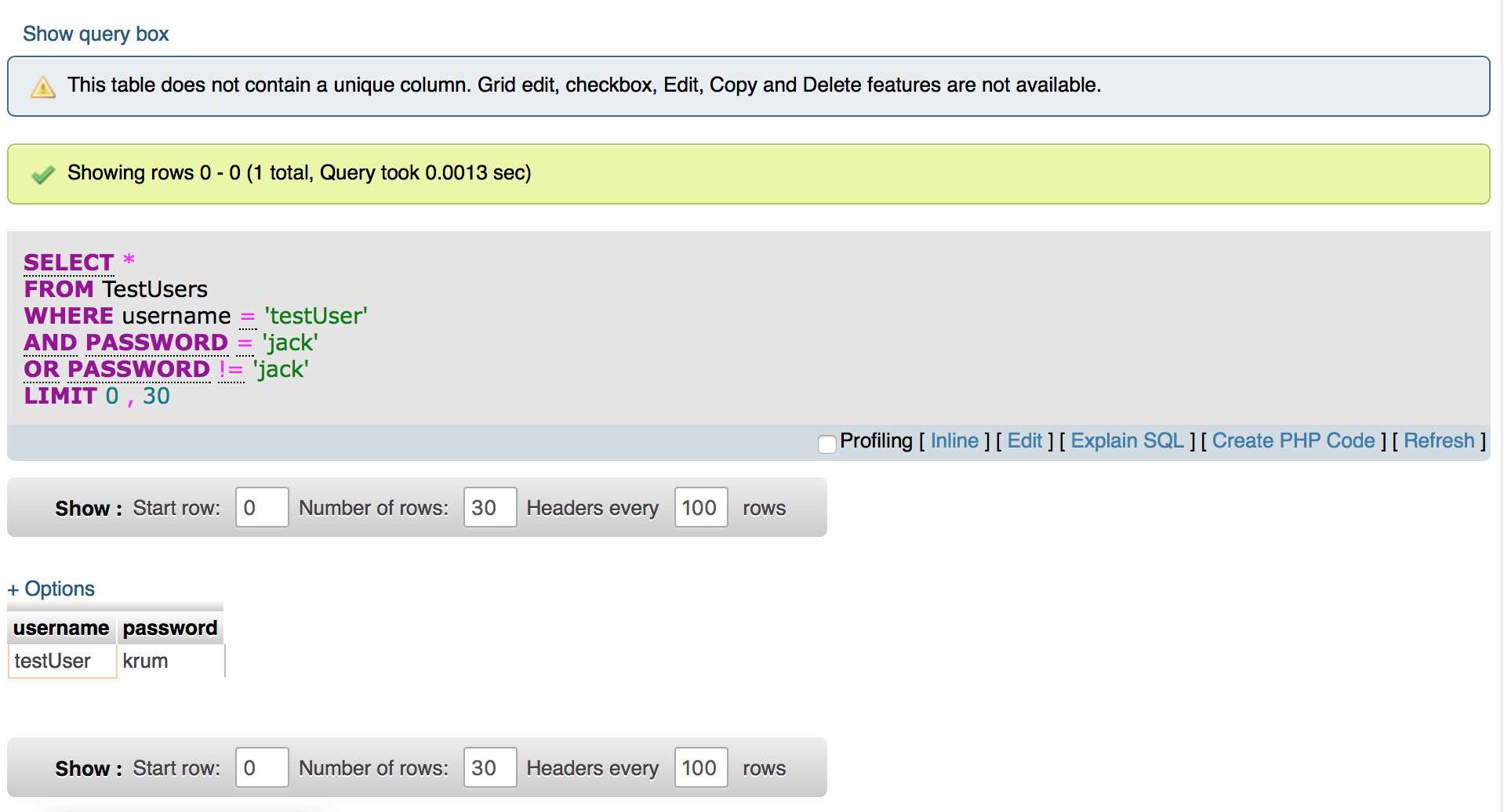Select the krum password cell

(x=146, y=661)
